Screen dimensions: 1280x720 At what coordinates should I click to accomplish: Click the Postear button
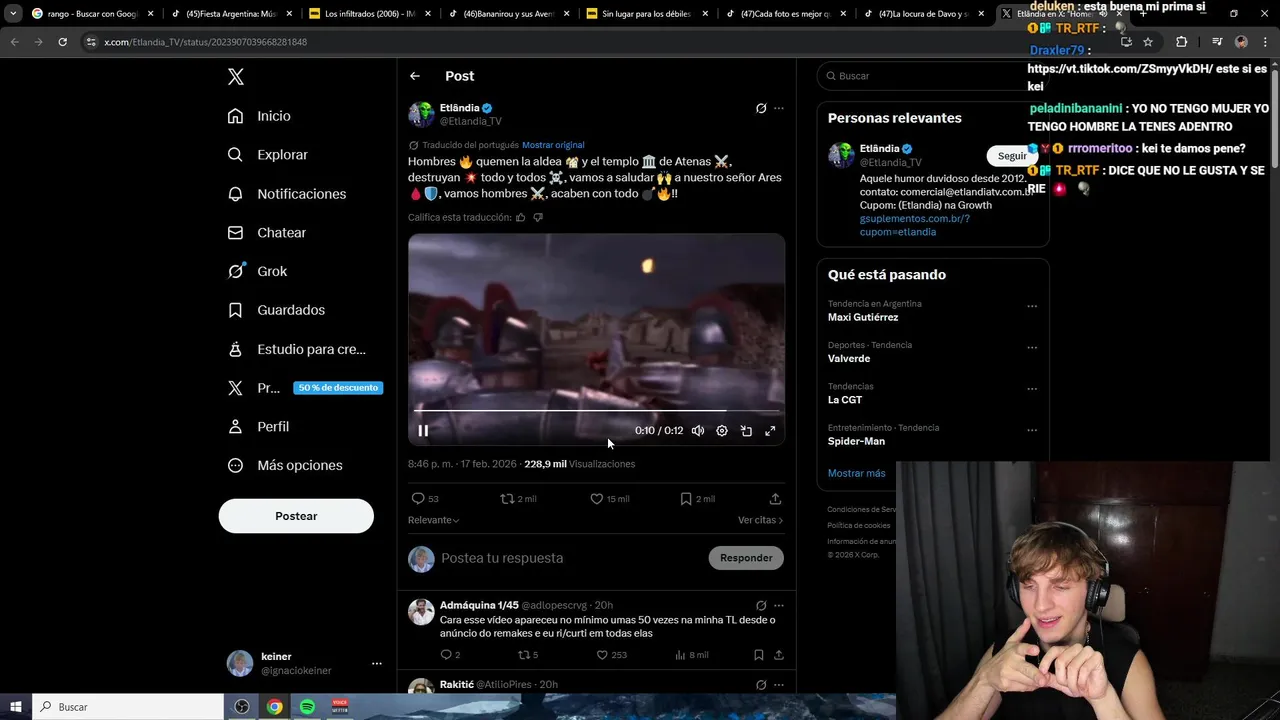(x=296, y=516)
